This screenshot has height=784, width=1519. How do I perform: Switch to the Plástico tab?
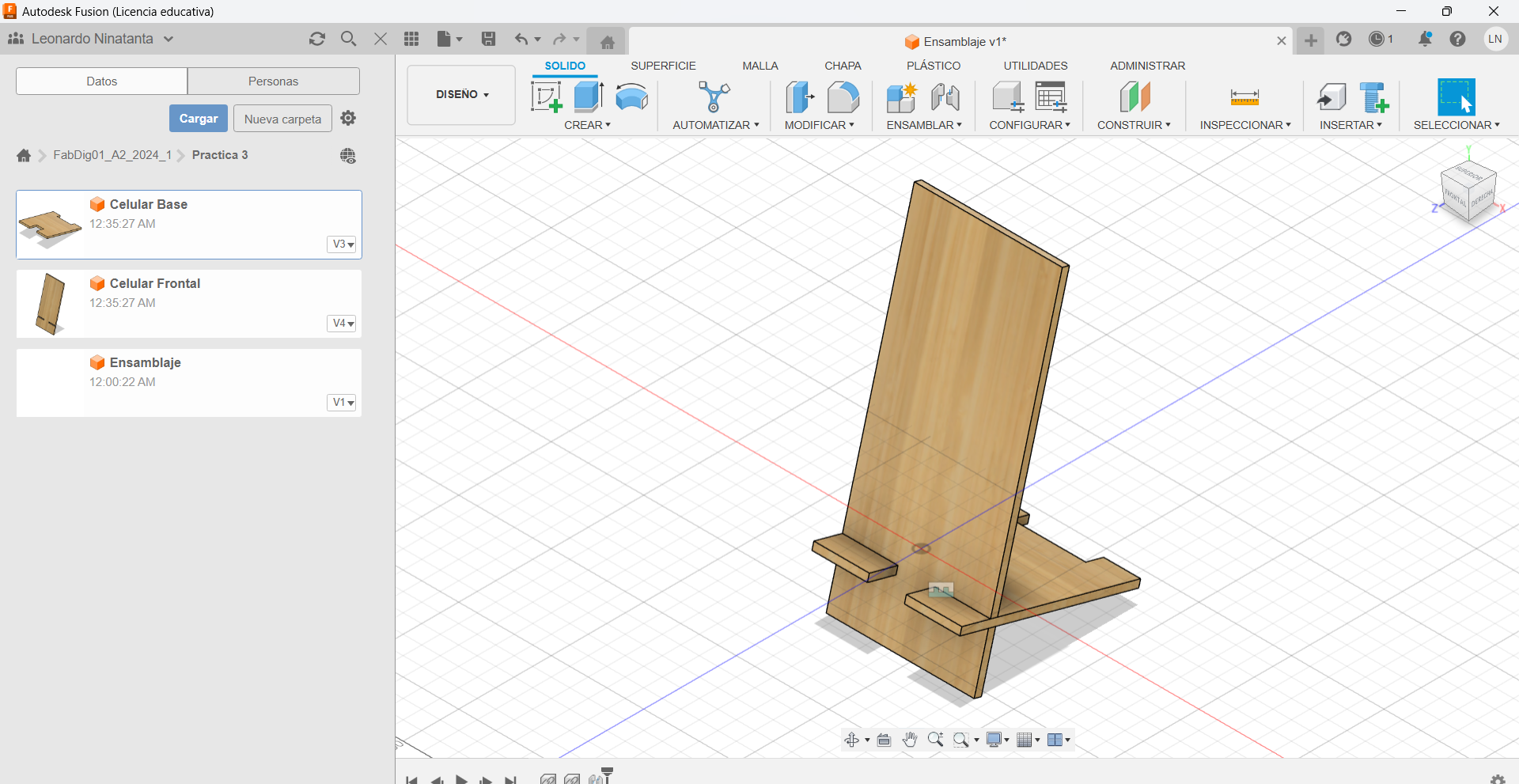[x=934, y=66]
